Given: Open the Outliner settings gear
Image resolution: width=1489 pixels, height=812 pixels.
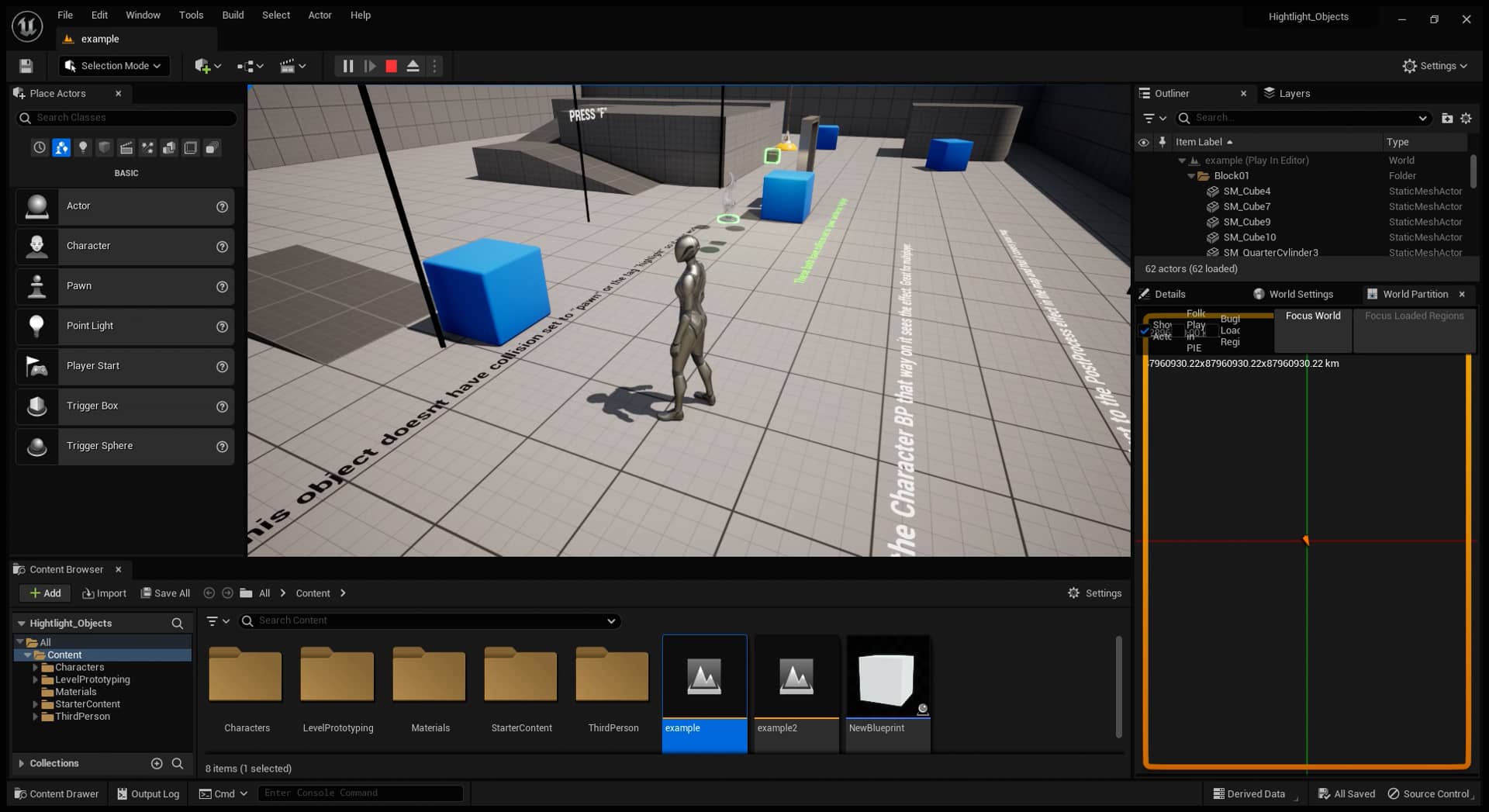Looking at the screenshot, I should tap(1466, 118).
